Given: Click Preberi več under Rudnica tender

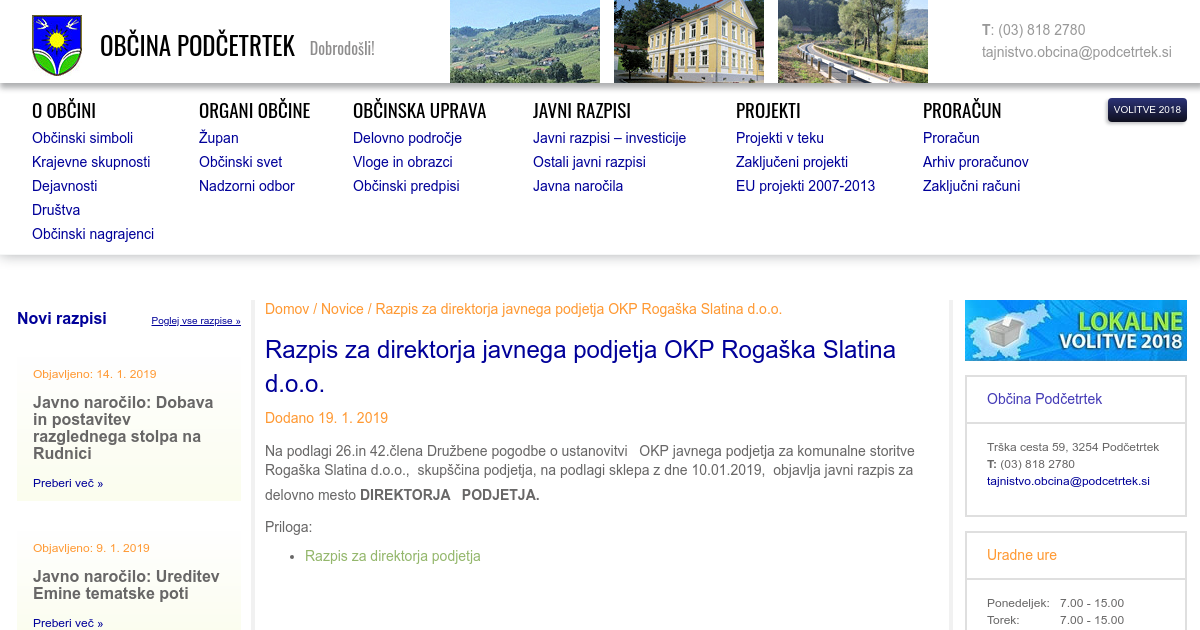Looking at the screenshot, I should click(68, 483).
